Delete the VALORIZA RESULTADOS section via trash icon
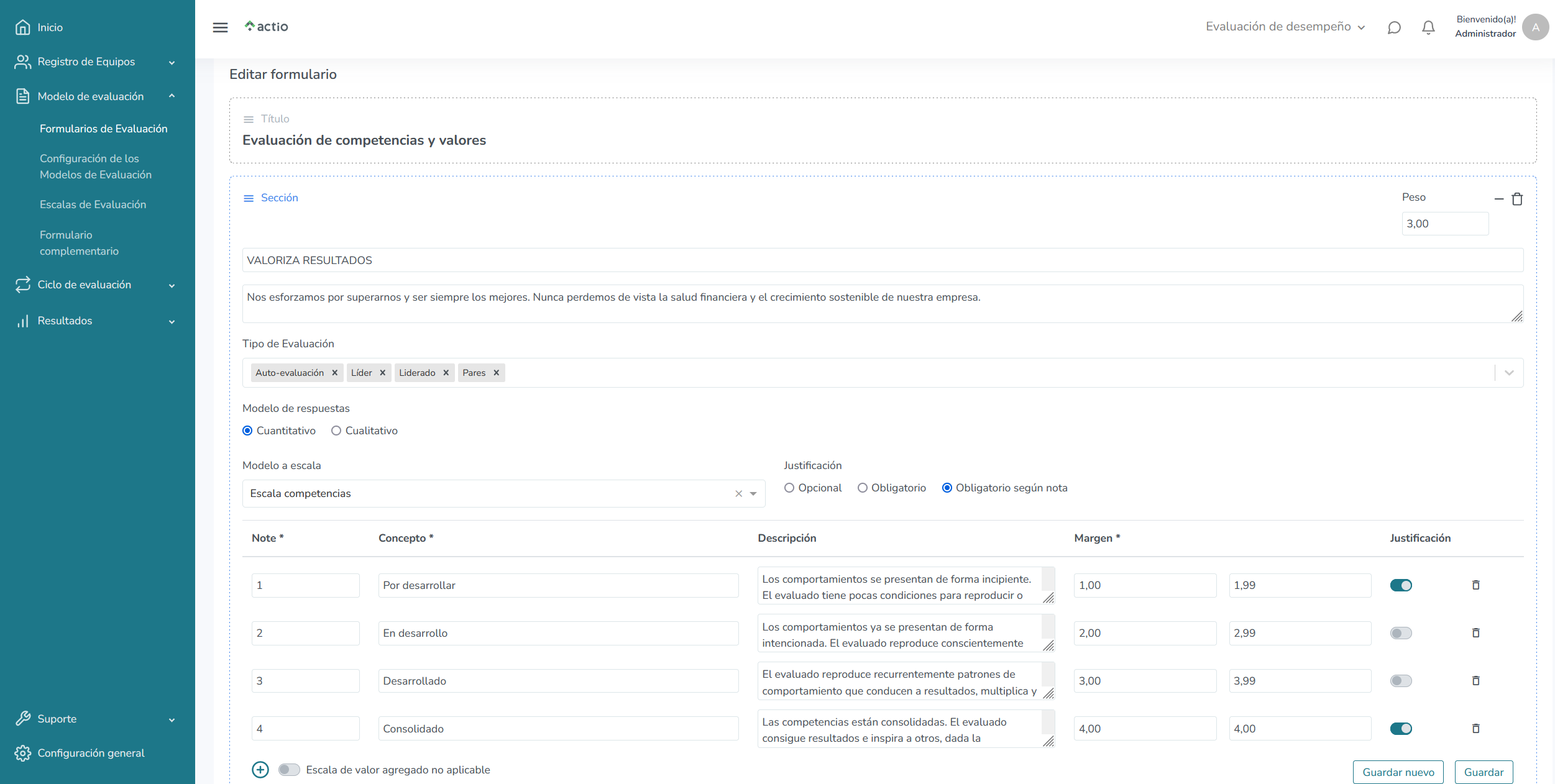The height and width of the screenshot is (784, 1555). tap(1517, 199)
